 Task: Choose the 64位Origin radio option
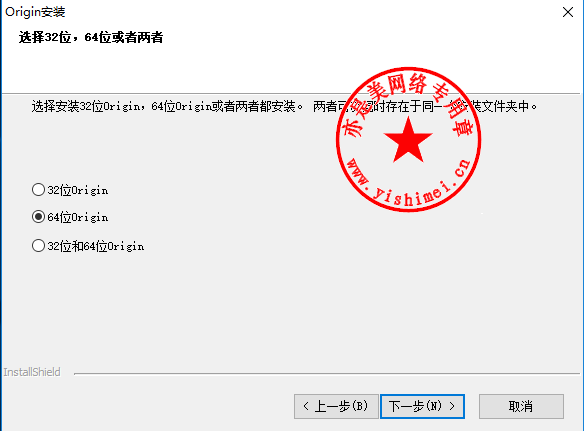click(x=38, y=216)
